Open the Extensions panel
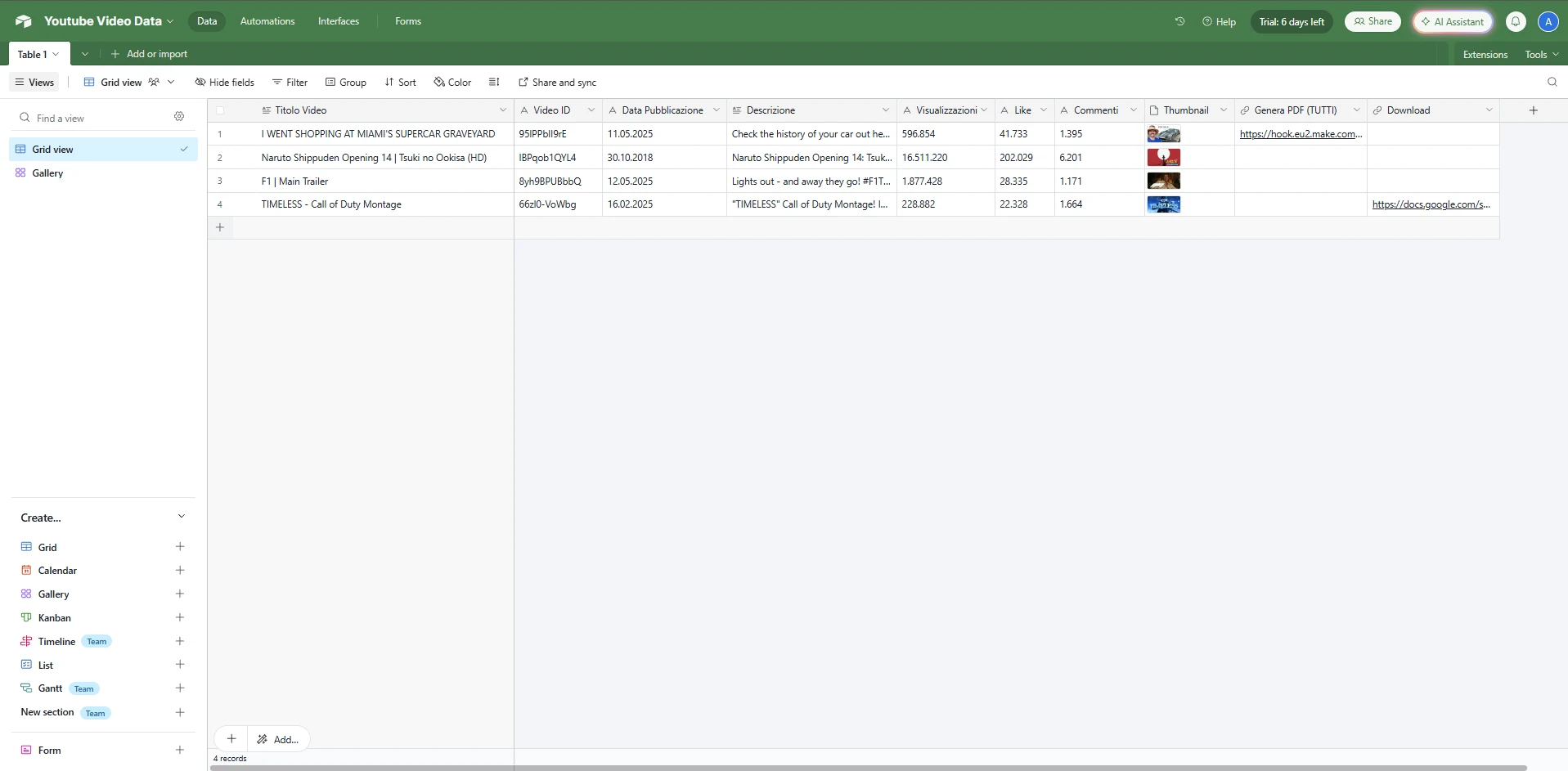The width and height of the screenshot is (1568, 771). tap(1485, 54)
